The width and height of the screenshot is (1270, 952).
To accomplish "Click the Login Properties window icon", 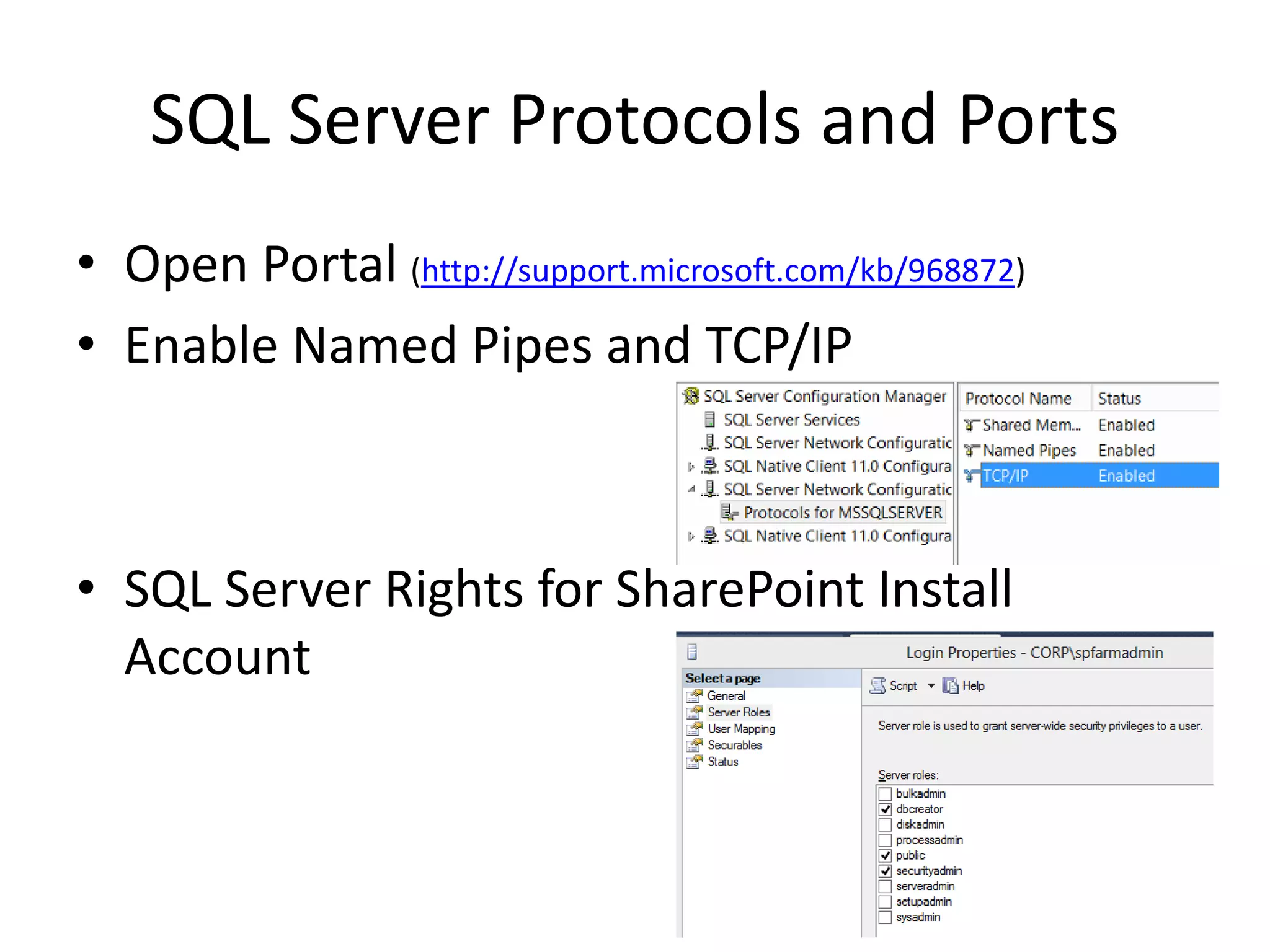I will [x=693, y=652].
